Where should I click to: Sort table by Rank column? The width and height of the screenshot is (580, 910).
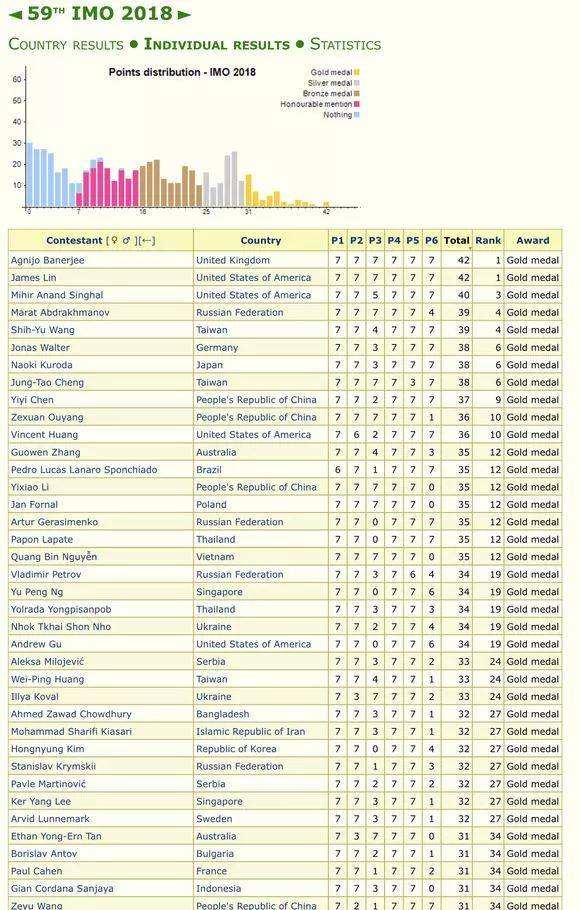(x=488, y=240)
